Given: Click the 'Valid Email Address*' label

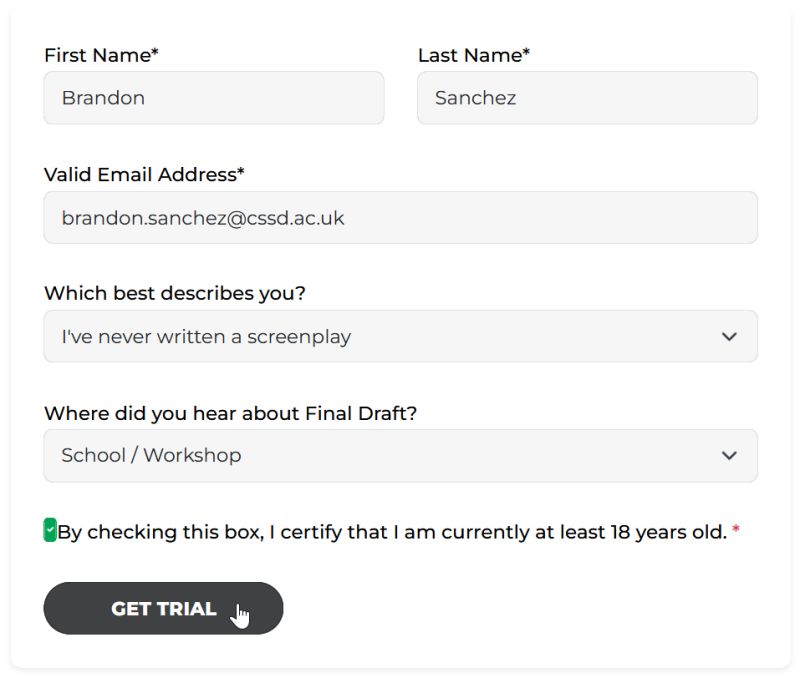Looking at the screenshot, I should pos(144,174).
